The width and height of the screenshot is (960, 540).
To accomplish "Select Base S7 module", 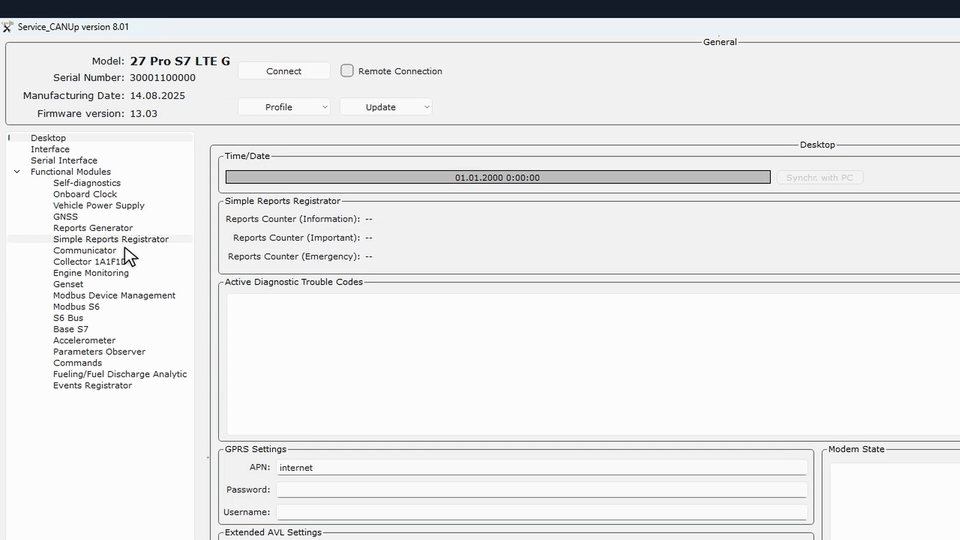I will pyautogui.click(x=70, y=329).
